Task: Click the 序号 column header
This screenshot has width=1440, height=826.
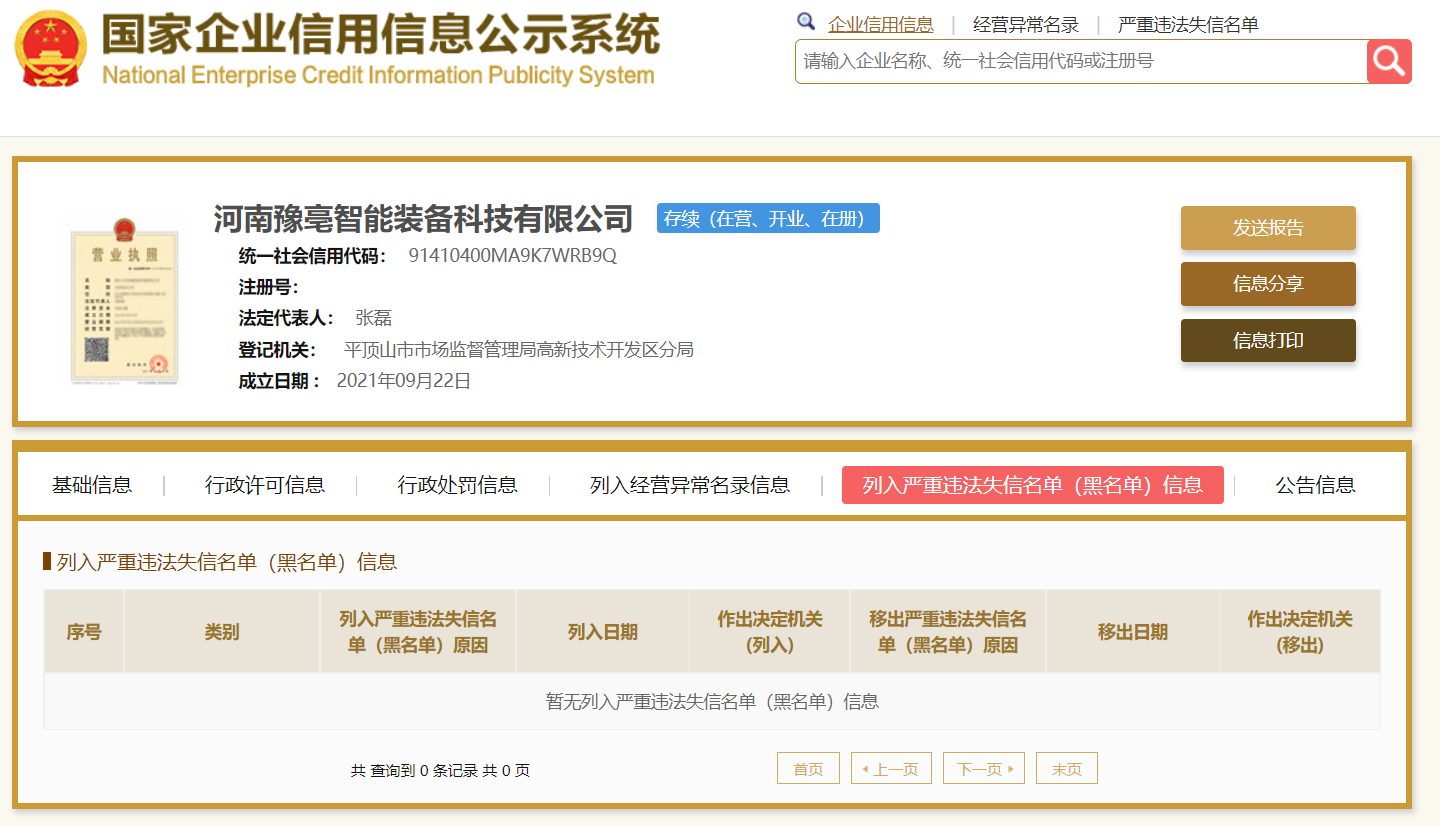Action: click(x=84, y=631)
